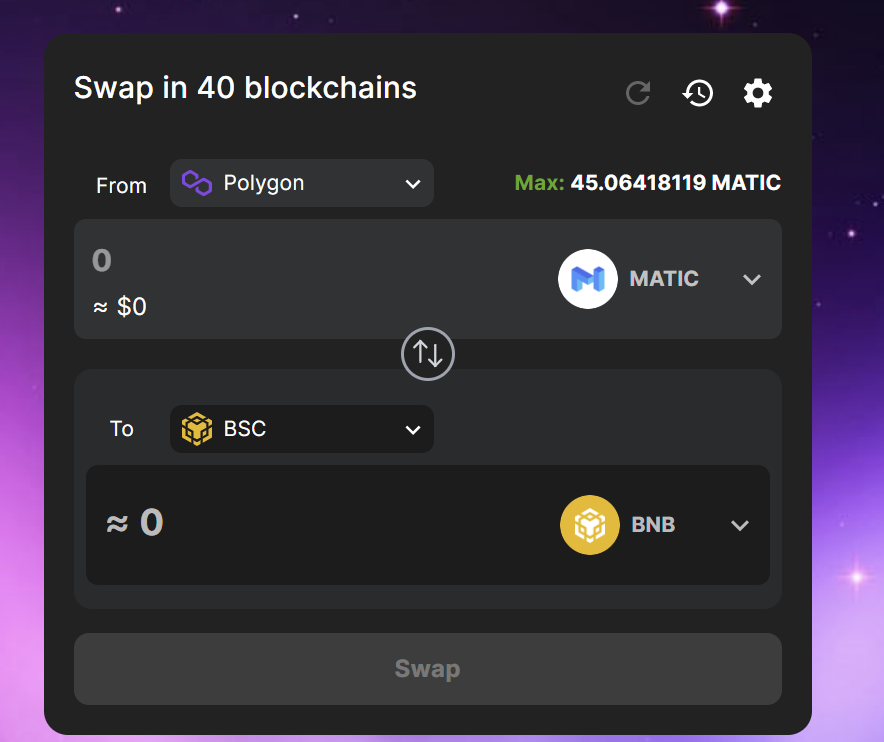The width and height of the screenshot is (884, 742).
Task: Click the BNB token logo
Action: point(590,525)
